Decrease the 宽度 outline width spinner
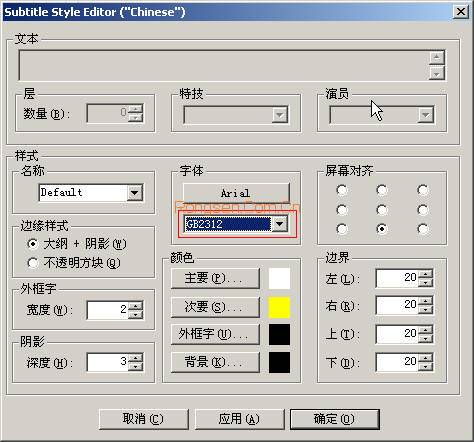The width and height of the screenshot is (474, 442). [x=135, y=314]
